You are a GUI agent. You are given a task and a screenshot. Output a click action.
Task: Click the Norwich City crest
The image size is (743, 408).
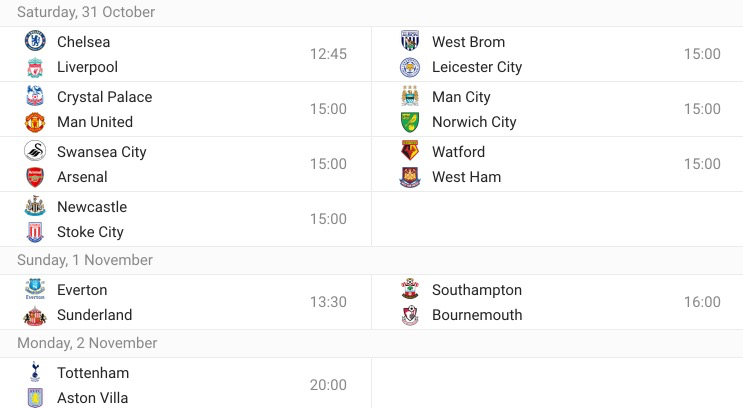point(410,122)
